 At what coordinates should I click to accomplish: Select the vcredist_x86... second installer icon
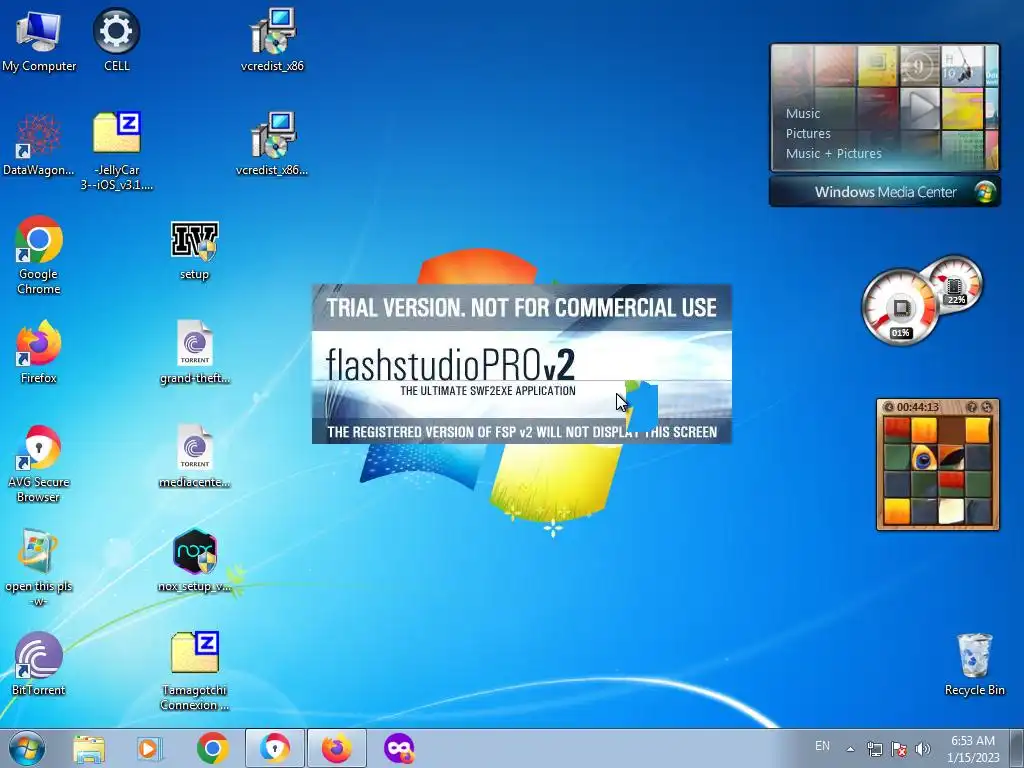point(272,144)
